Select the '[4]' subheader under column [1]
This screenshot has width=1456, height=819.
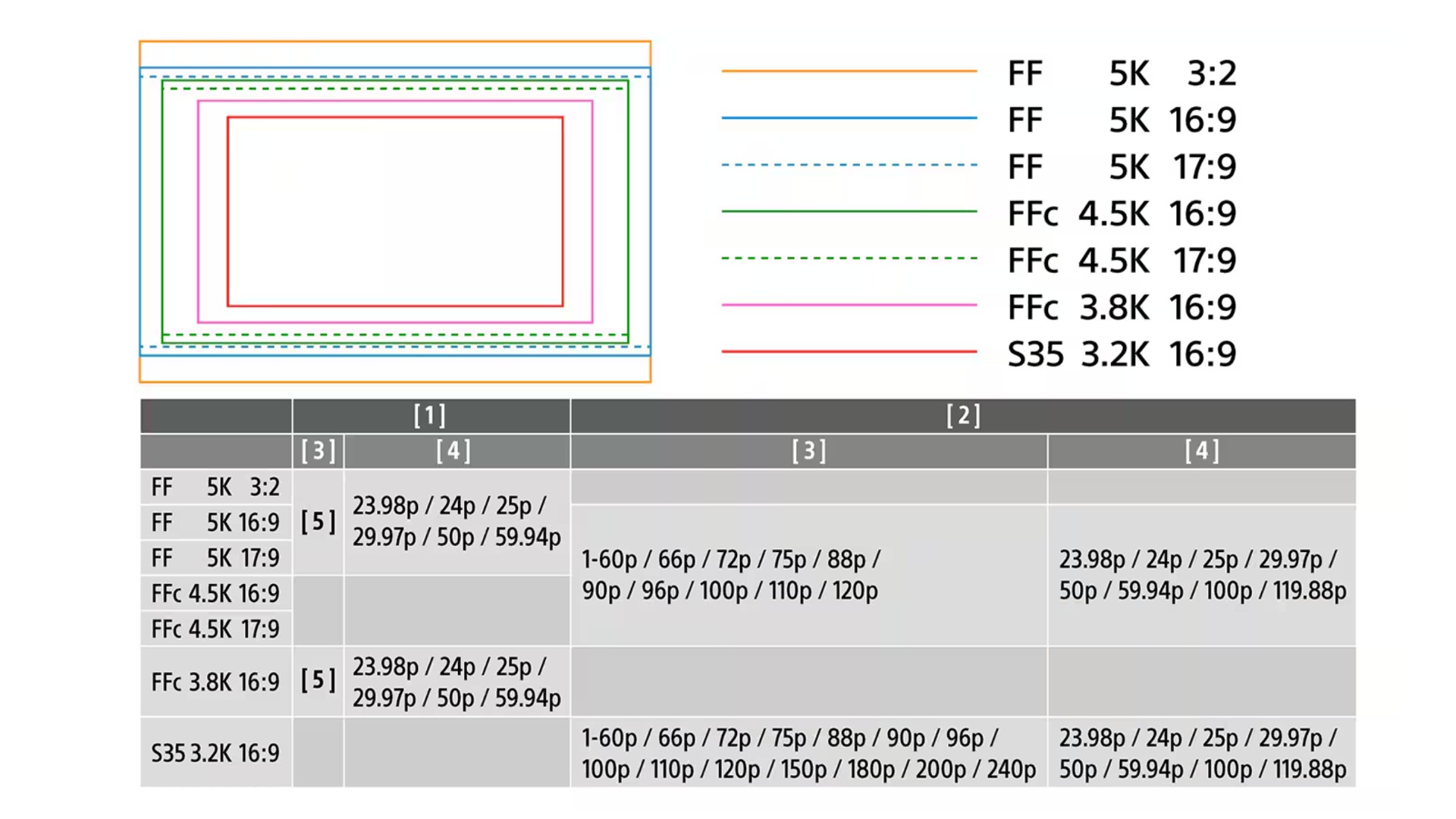coord(457,451)
